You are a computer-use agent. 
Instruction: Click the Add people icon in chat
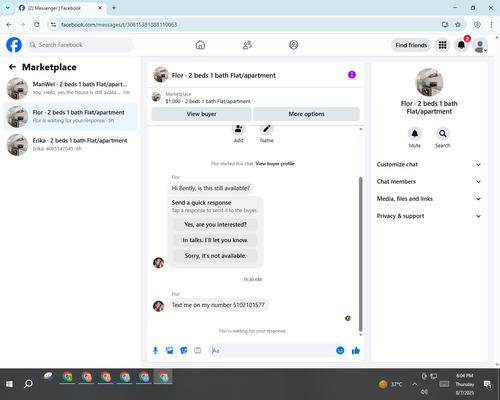point(239,129)
